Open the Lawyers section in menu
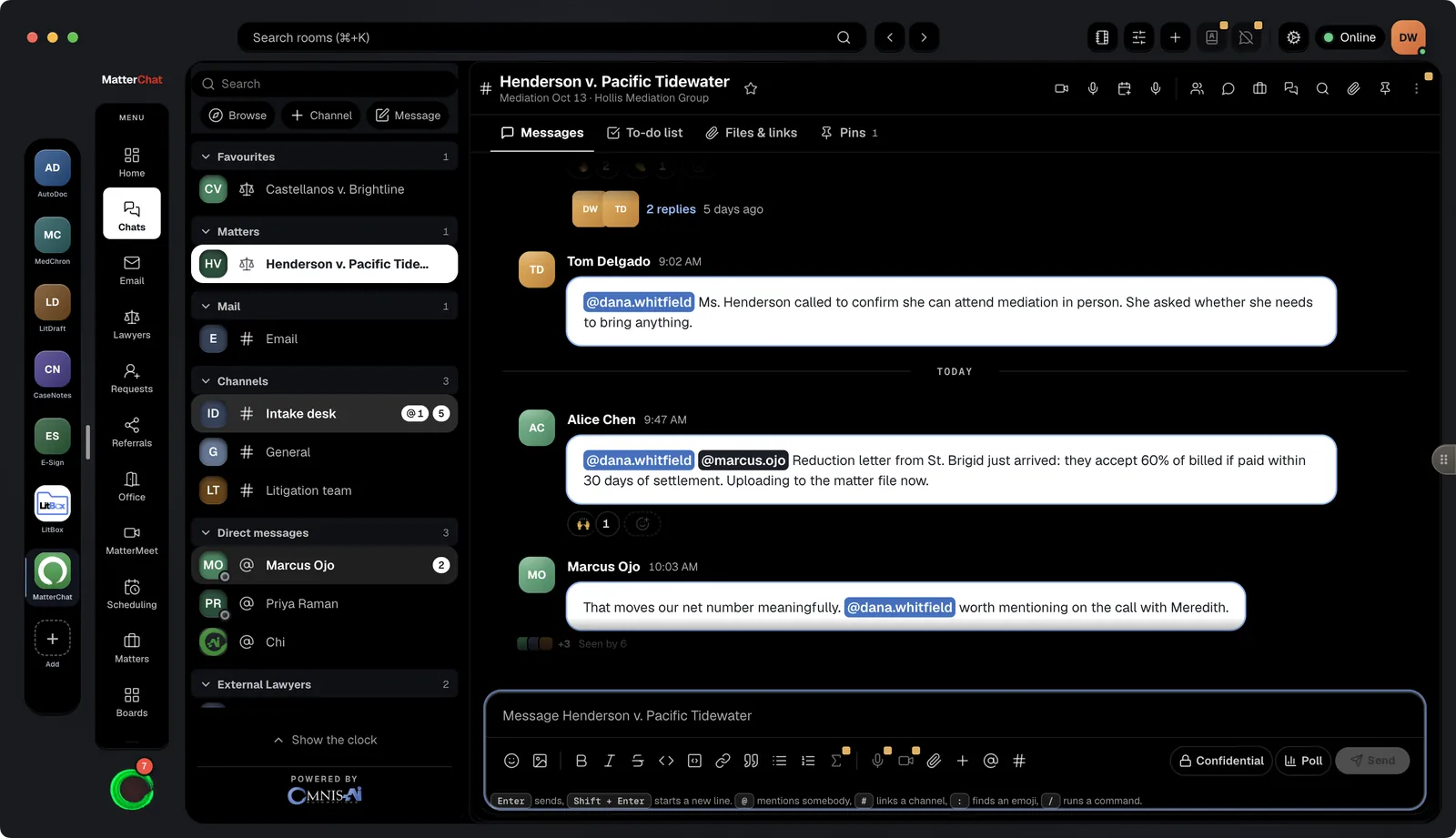The image size is (1456, 838). [132, 324]
